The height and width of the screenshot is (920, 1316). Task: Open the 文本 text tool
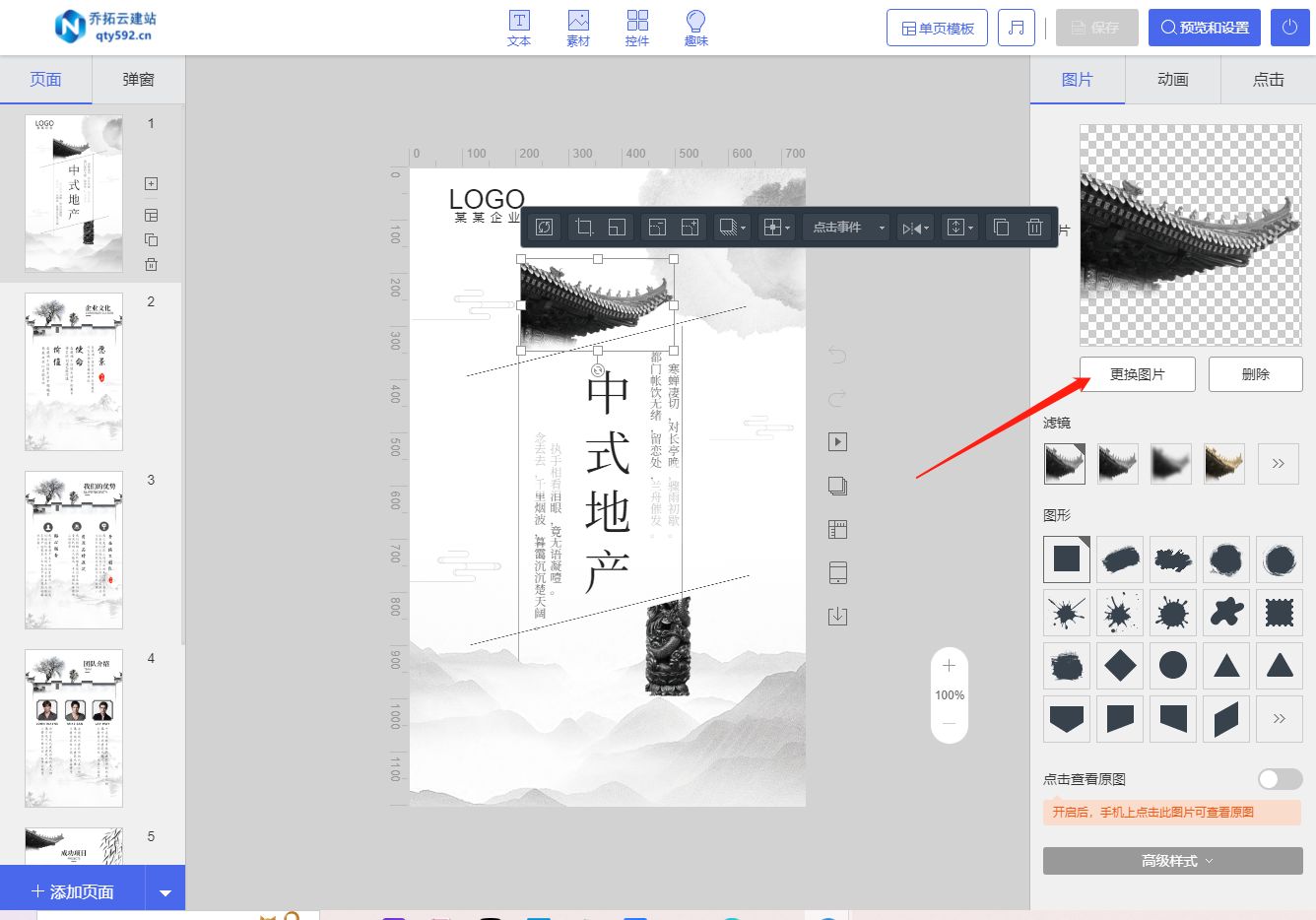(x=519, y=28)
